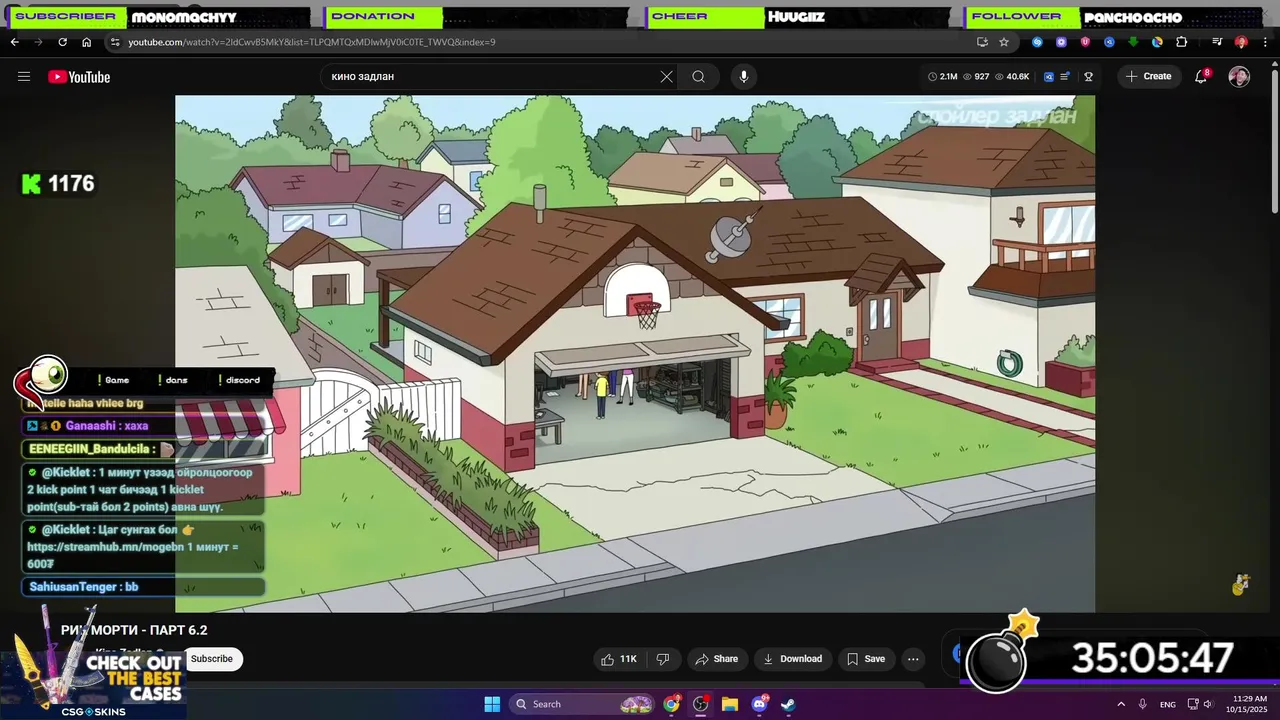This screenshot has width=1280, height=720.
Task: Open Discord from the taskbar
Action: (x=759, y=704)
